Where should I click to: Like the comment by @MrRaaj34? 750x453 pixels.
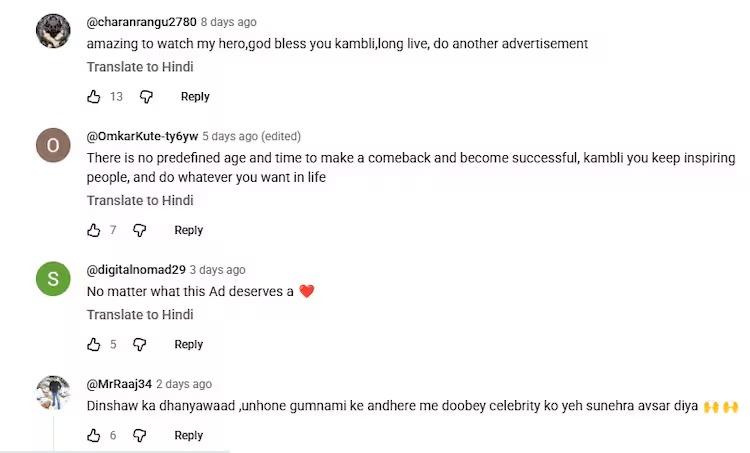[x=94, y=436]
